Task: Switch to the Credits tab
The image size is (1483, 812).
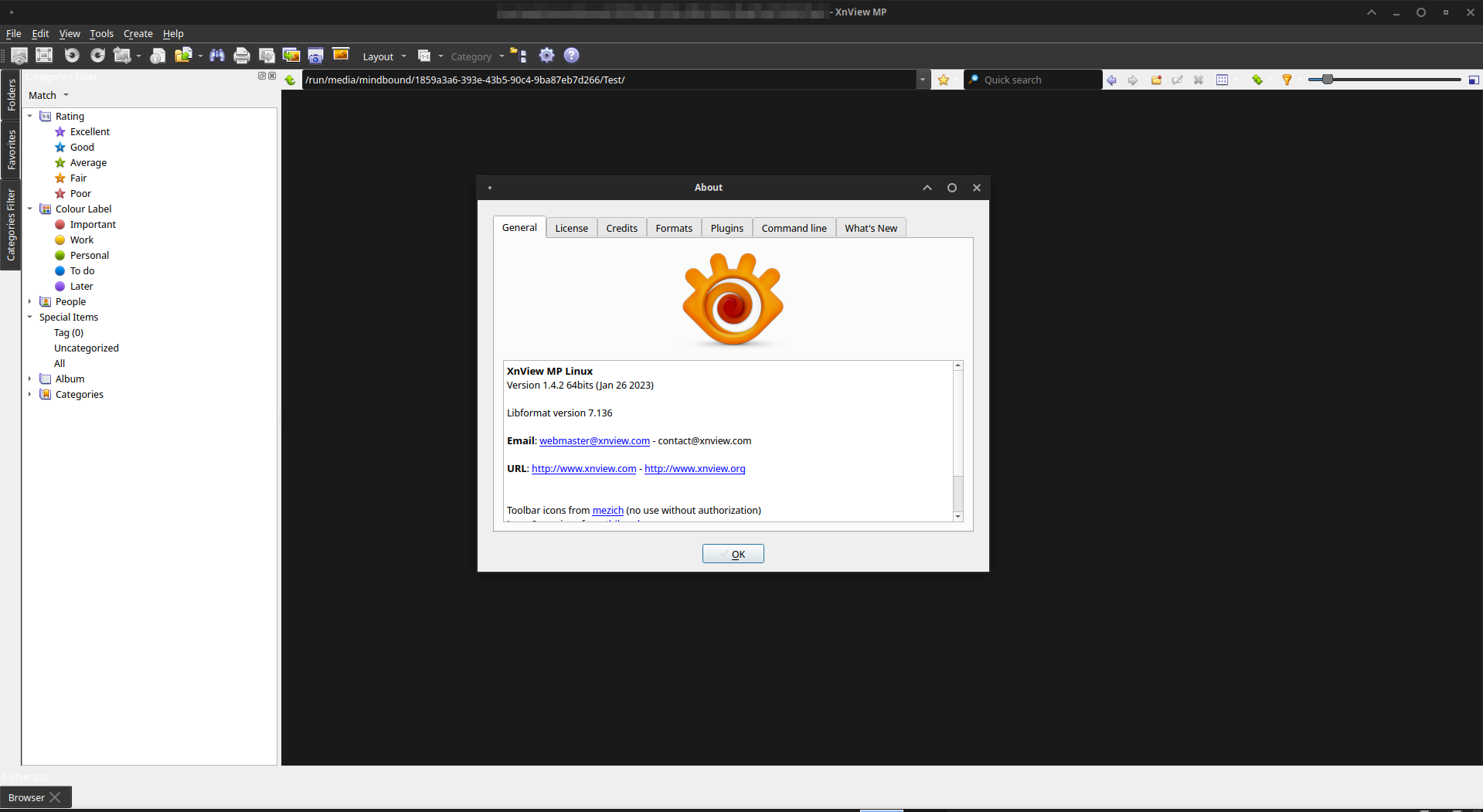Action: 622,228
